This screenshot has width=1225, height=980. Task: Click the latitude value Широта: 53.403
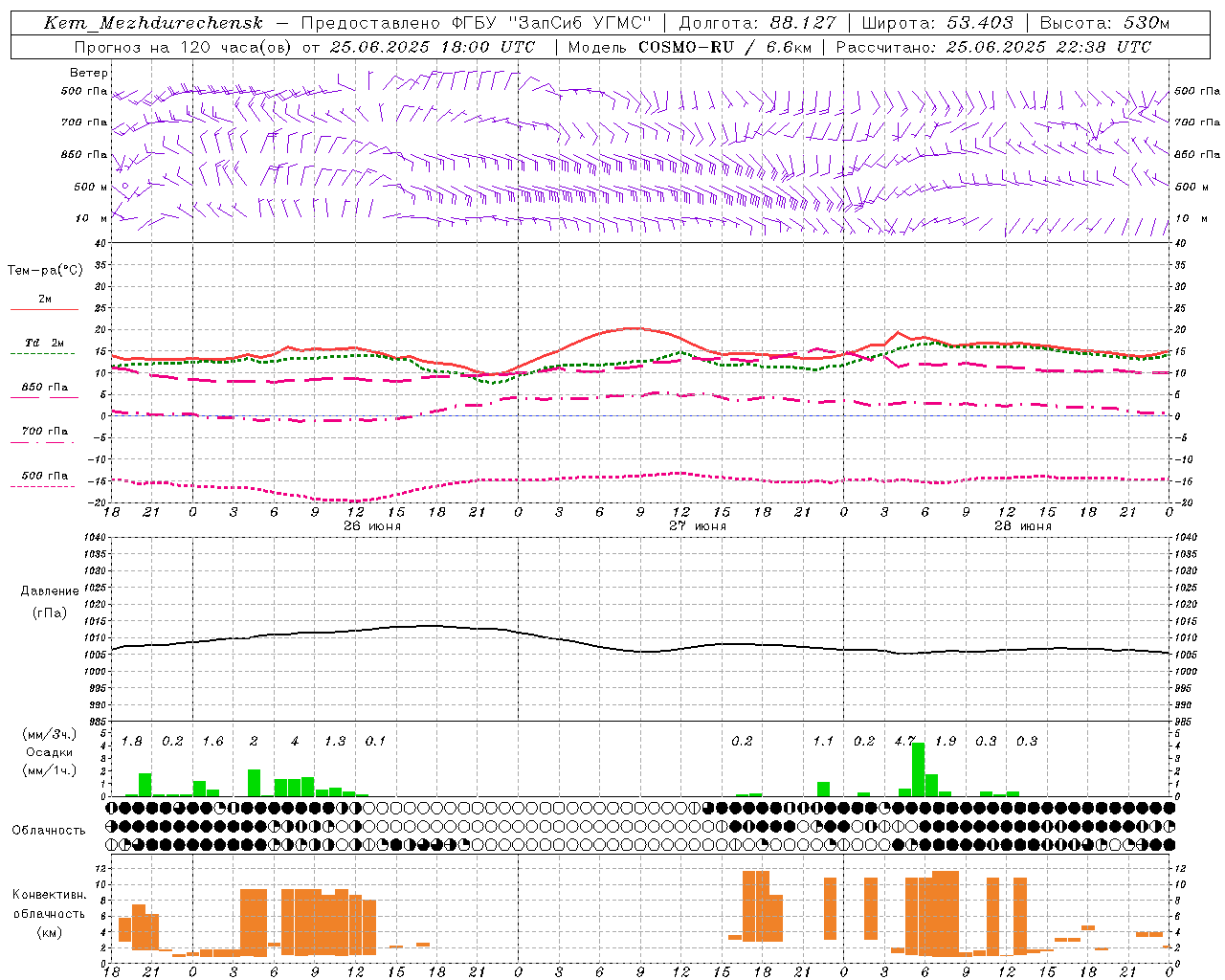coord(937,23)
